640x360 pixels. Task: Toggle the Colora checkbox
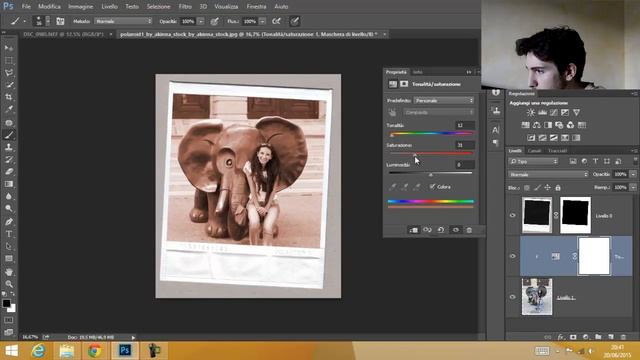(x=432, y=187)
